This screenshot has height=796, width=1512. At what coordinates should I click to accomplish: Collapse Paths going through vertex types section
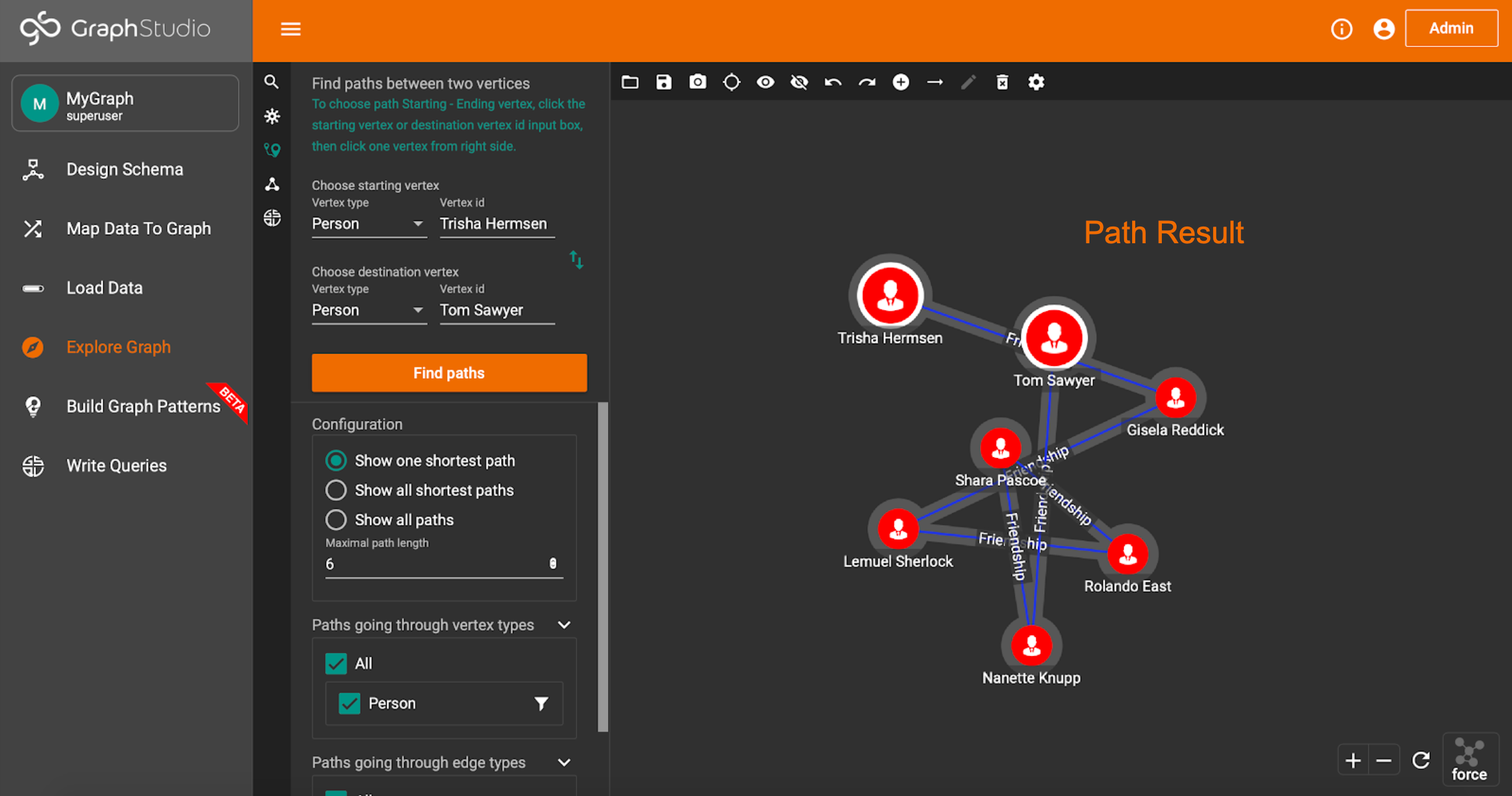click(564, 625)
